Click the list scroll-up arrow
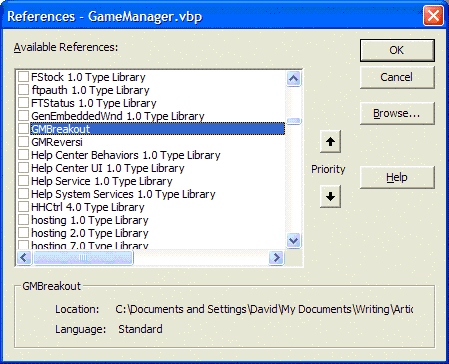The width and height of the screenshot is (449, 364). [294, 79]
